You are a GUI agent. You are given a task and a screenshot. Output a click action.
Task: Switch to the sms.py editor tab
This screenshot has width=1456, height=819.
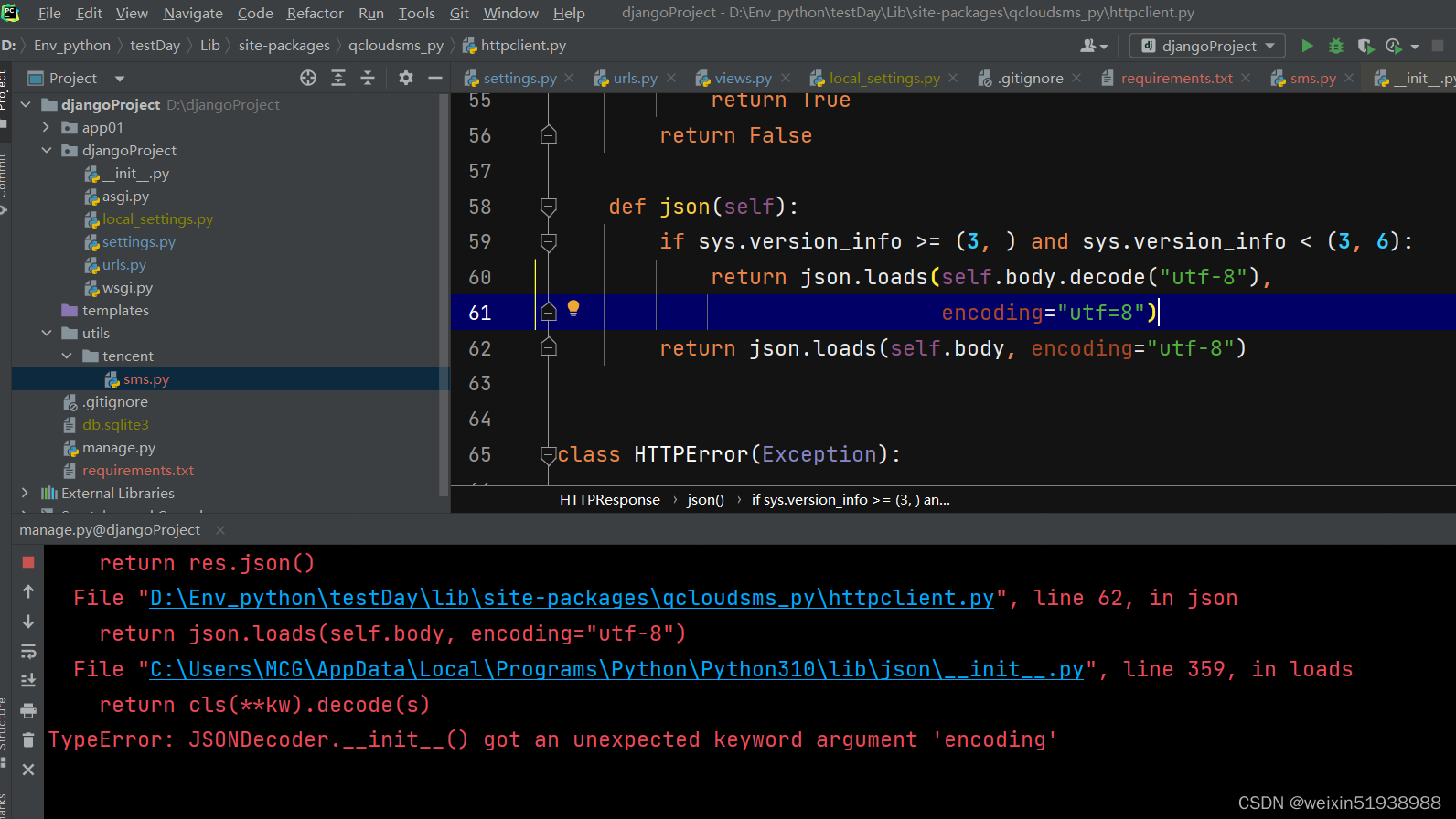click(1312, 79)
